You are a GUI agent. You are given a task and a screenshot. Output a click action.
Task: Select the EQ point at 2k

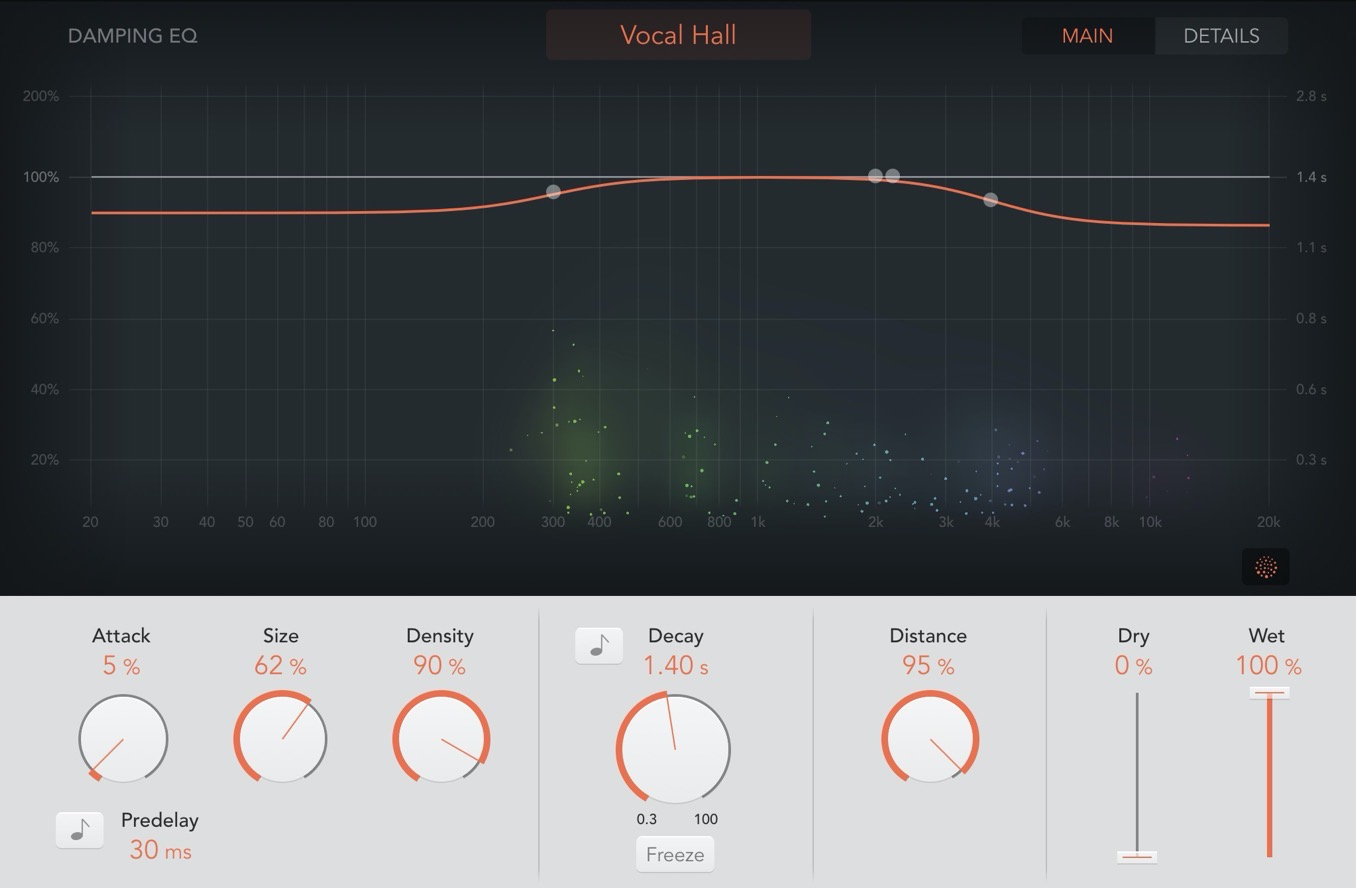(x=875, y=176)
